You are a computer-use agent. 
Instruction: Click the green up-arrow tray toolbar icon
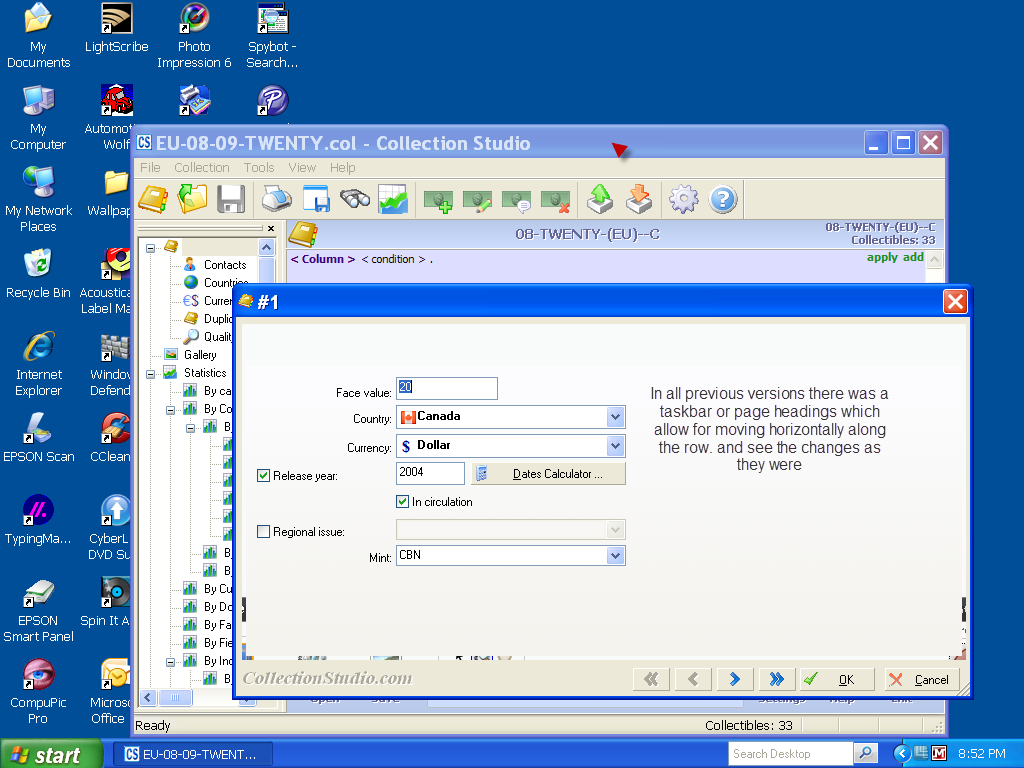[x=600, y=199]
